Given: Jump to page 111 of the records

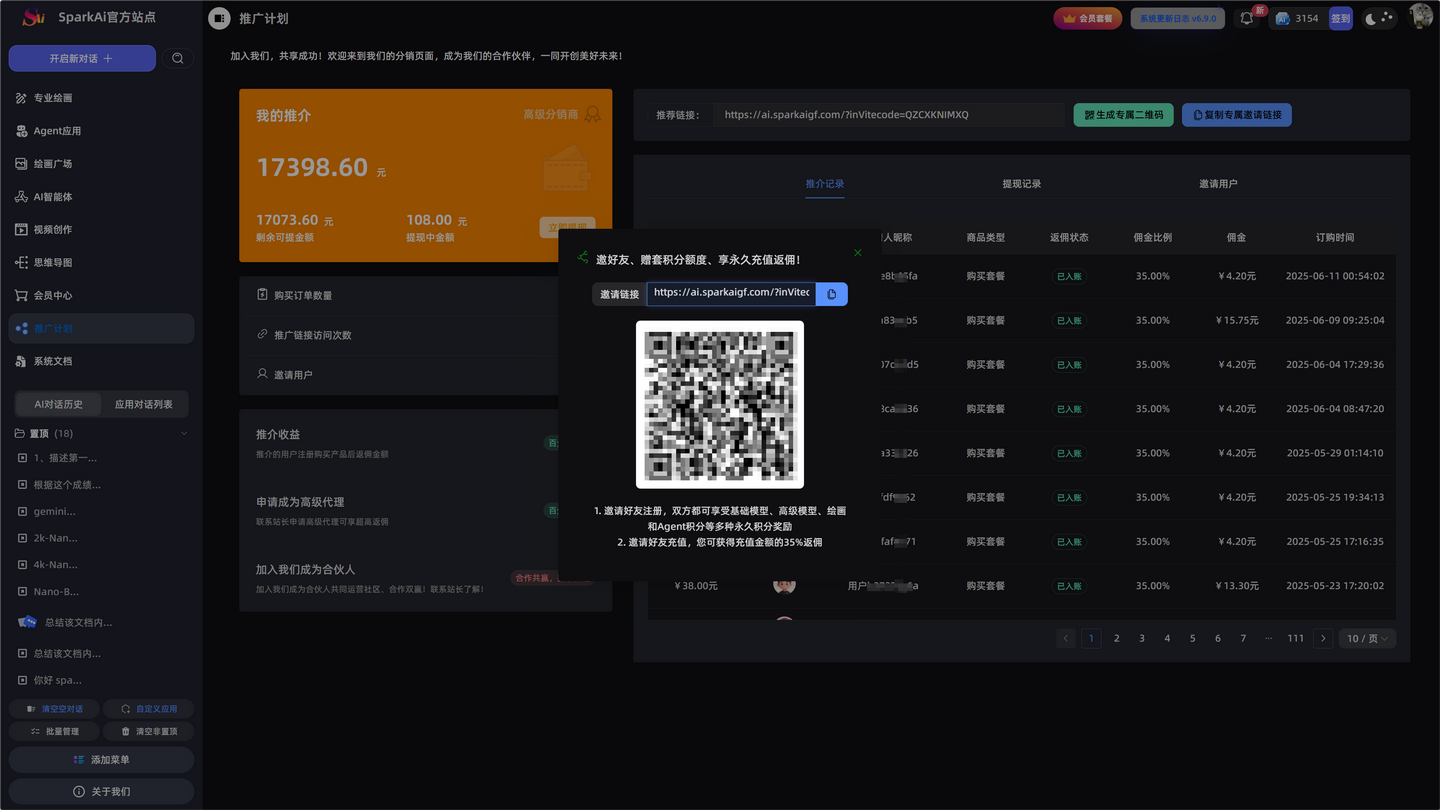Looking at the screenshot, I should point(1296,638).
